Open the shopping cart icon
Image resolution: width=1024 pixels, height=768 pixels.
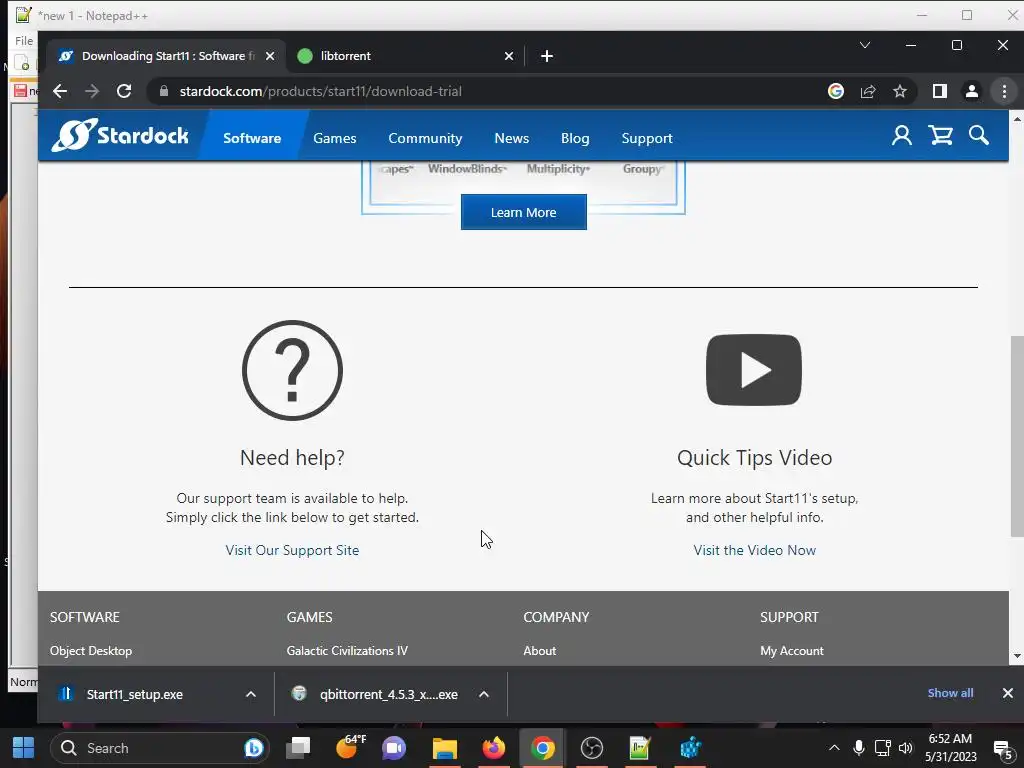(x=940, y=136)
